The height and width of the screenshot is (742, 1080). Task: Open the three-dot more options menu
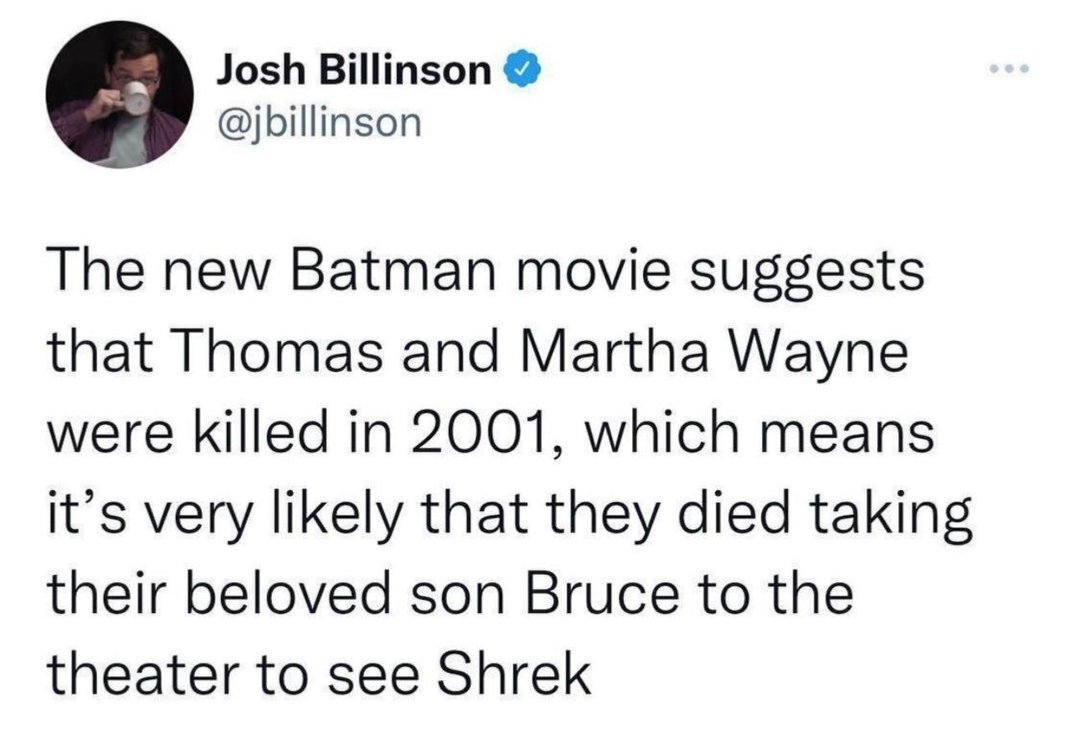tap(1010, 71)
